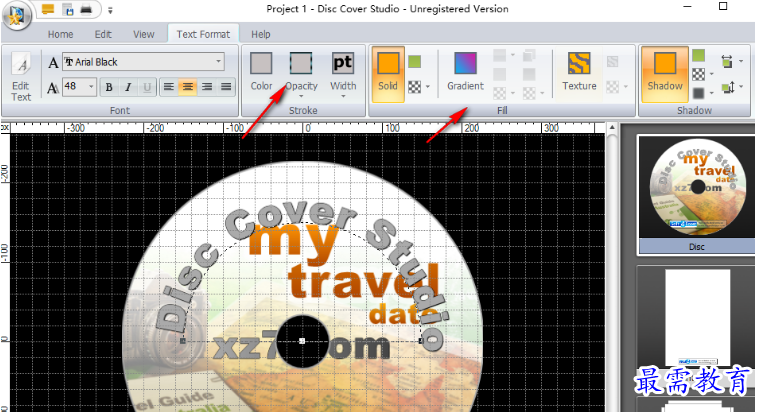This screenshot has height=412, width=758.
Task: Open the Help ribbon tab
Action: coord(261,34)
